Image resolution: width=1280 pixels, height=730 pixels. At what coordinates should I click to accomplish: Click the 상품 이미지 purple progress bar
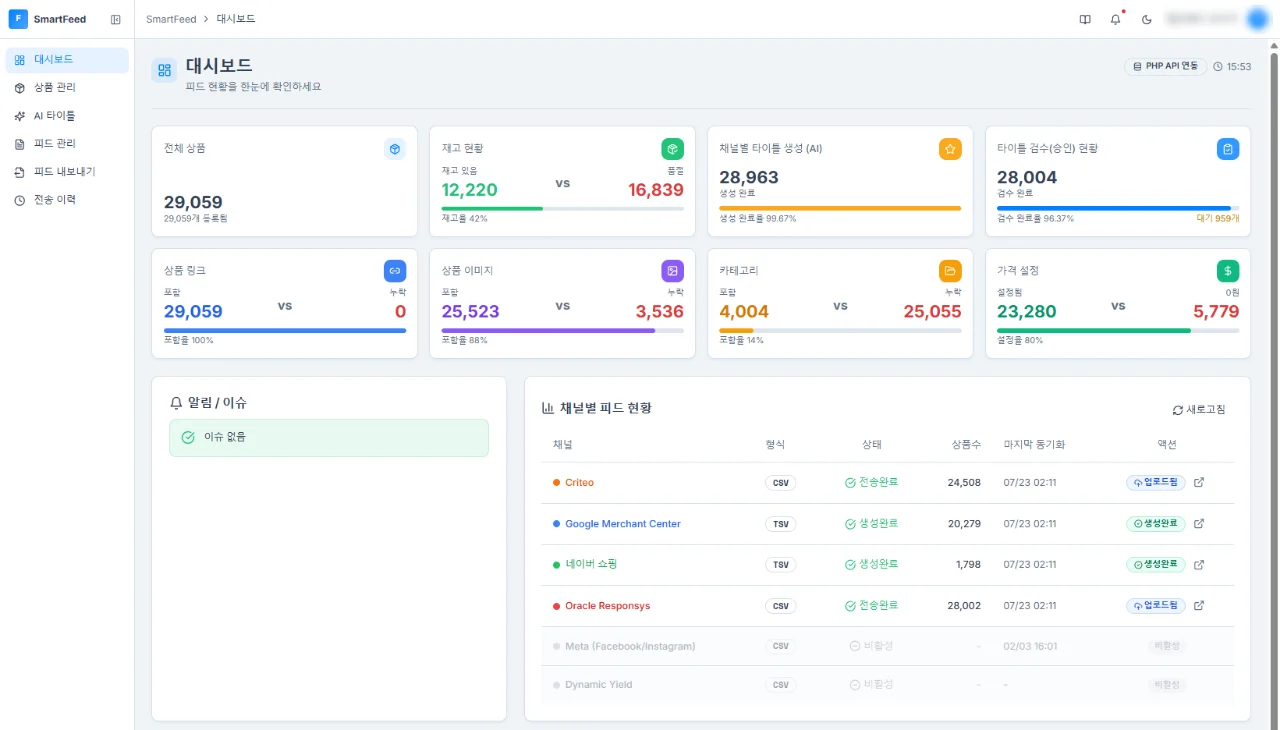tap(563, 330)
